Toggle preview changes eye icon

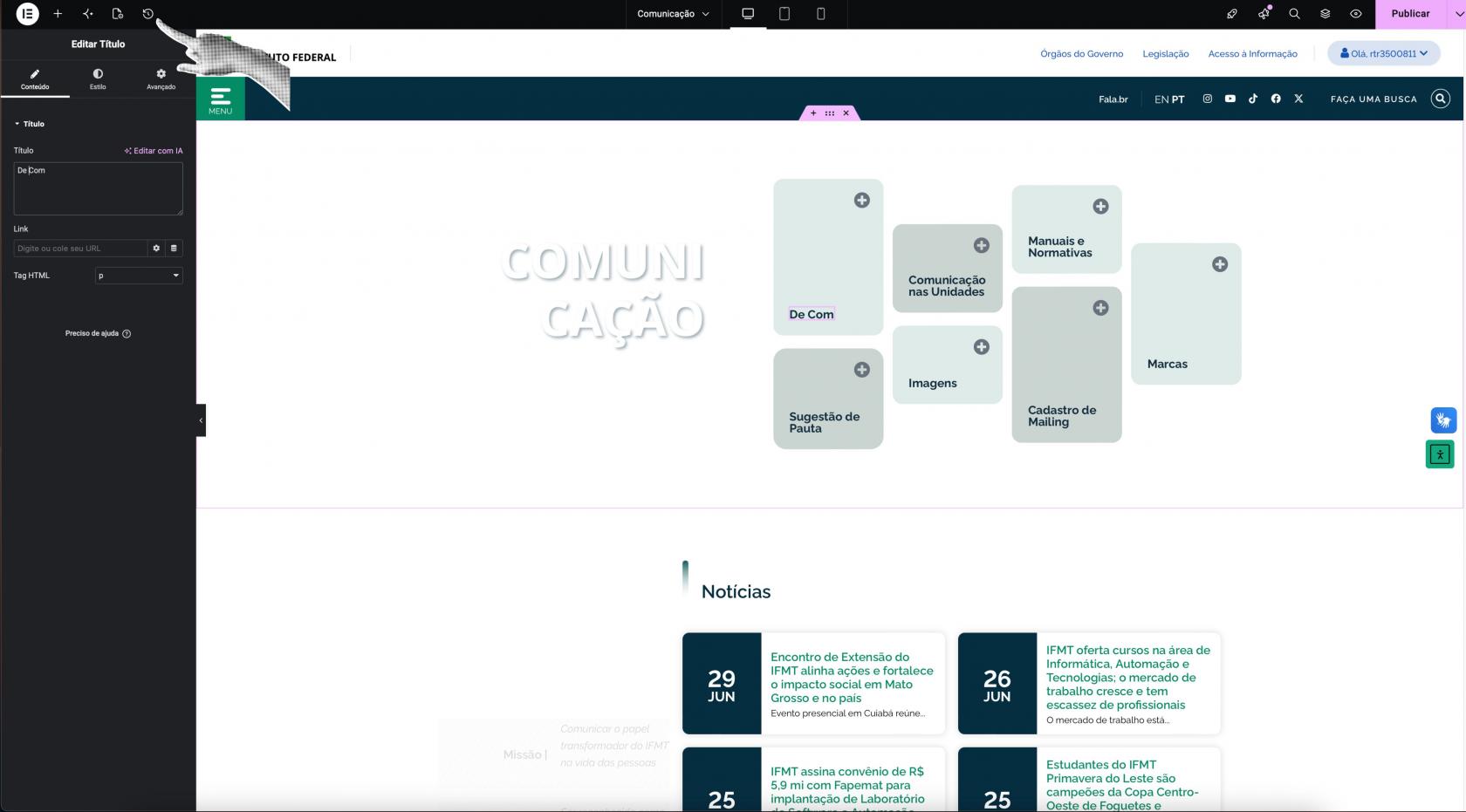pos(1355,14)
